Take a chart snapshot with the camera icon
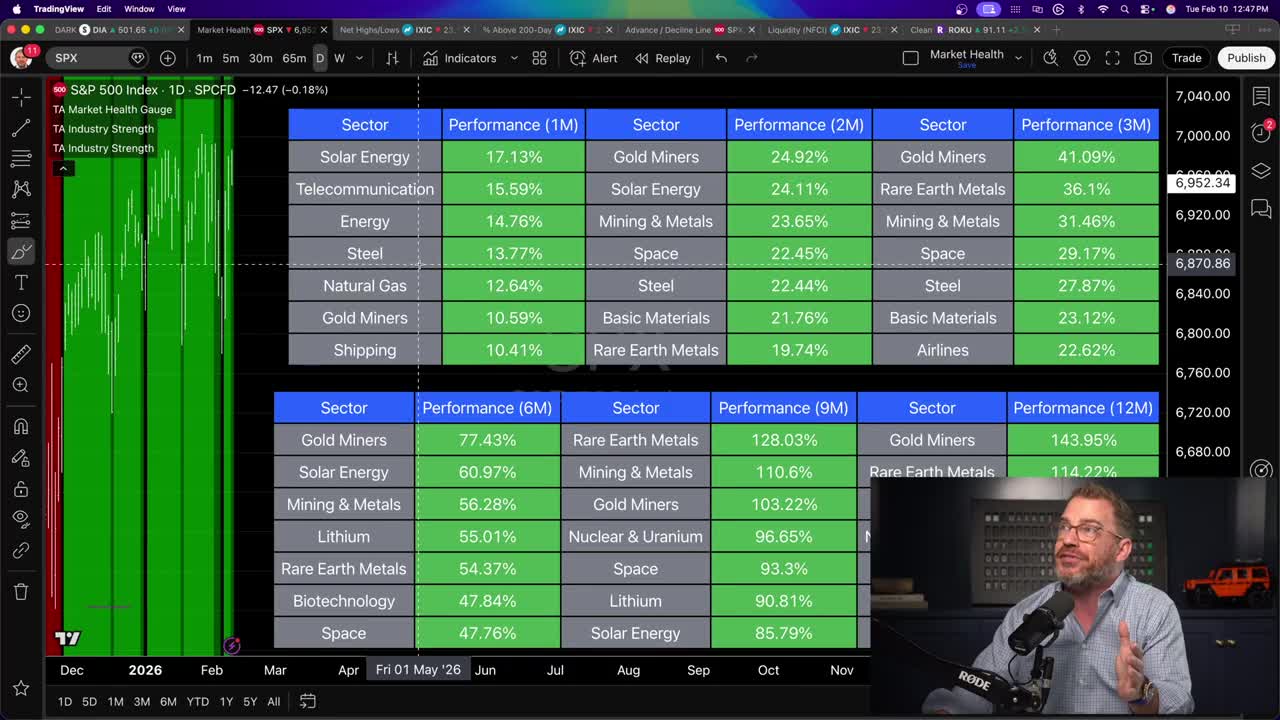The height and width of the screenshot is (720, 1280). click(1143, 57)
